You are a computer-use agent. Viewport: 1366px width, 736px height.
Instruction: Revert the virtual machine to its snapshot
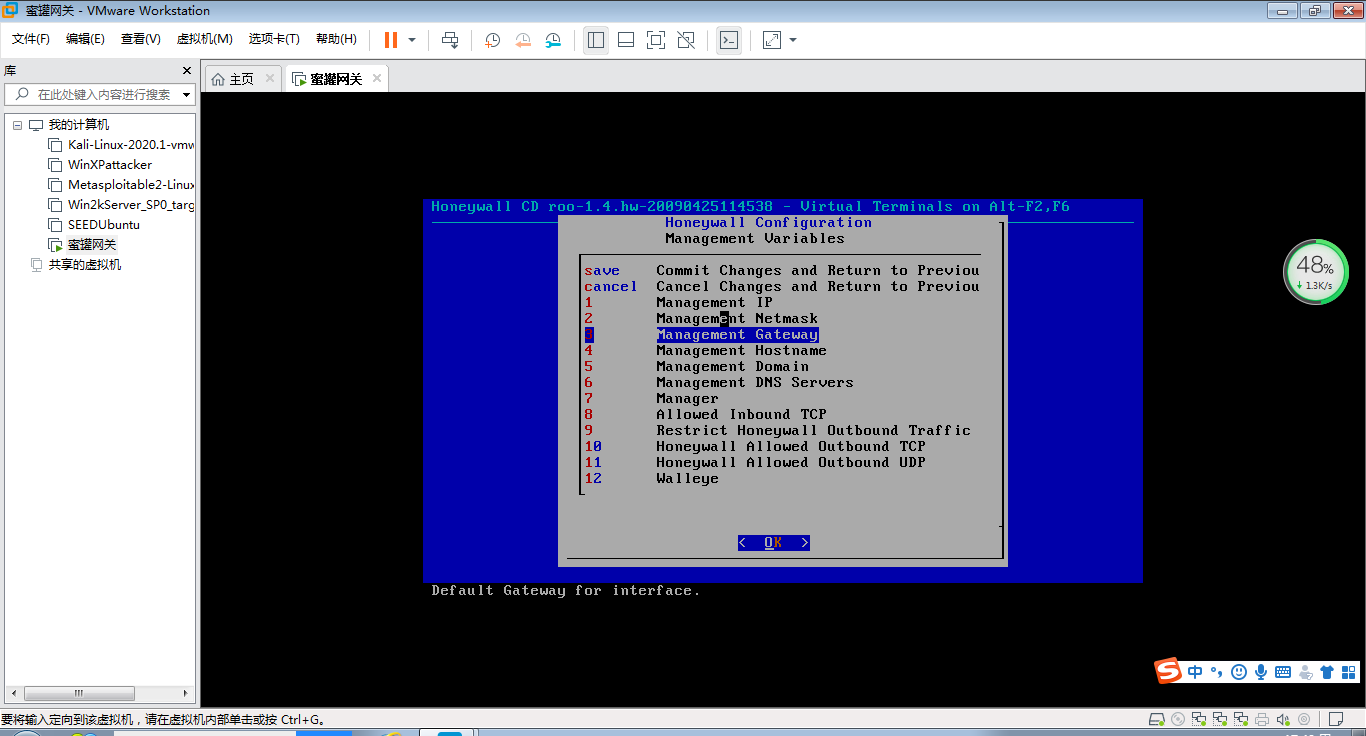(x=523, y=40)
